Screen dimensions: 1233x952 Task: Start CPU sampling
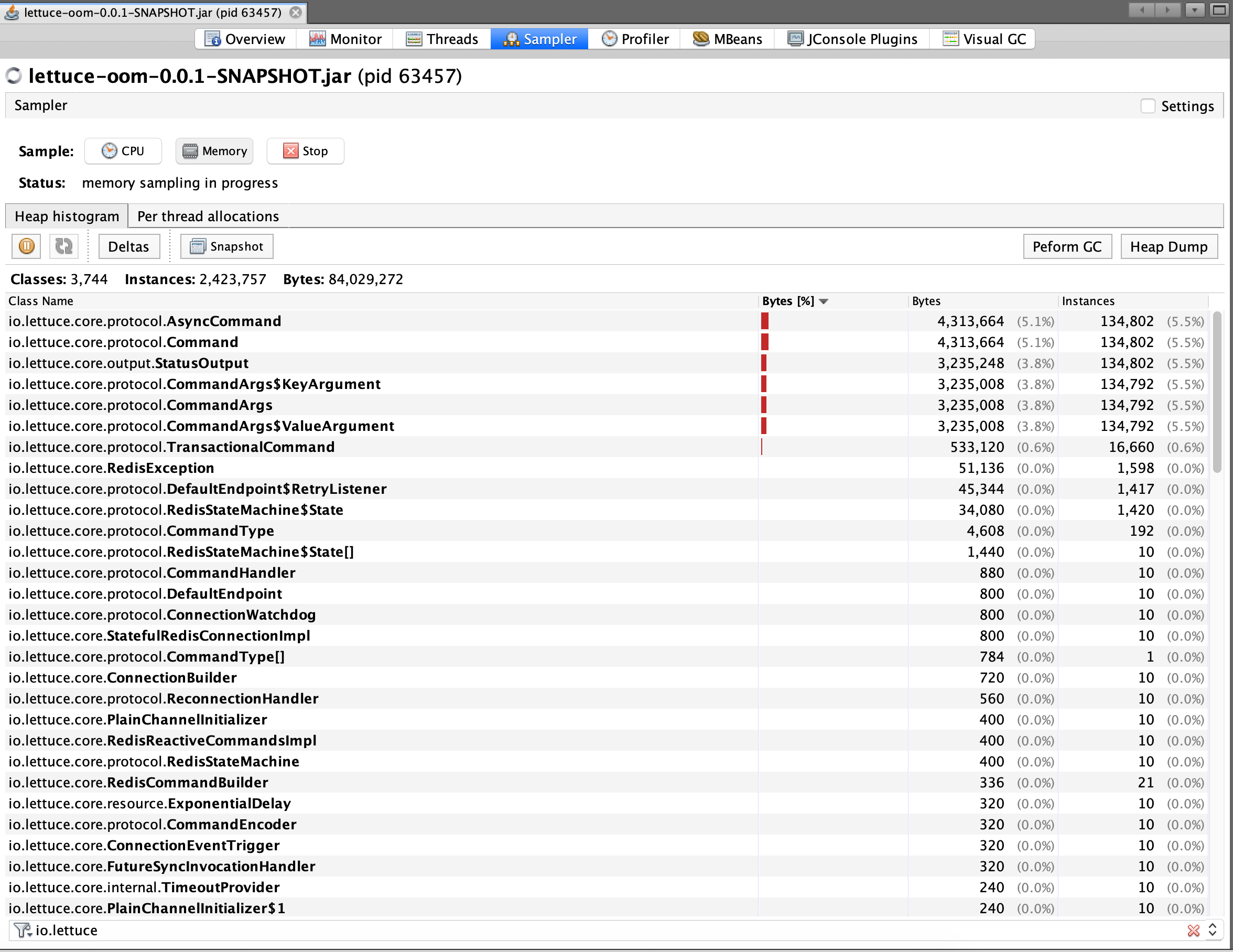tap(123, 151)
